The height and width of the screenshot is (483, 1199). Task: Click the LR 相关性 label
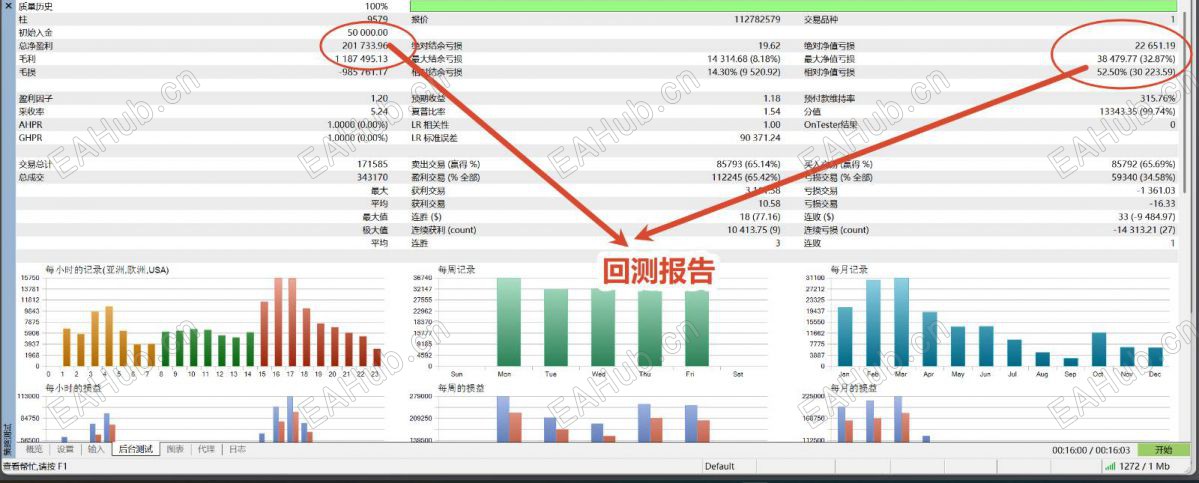(431, 125)
